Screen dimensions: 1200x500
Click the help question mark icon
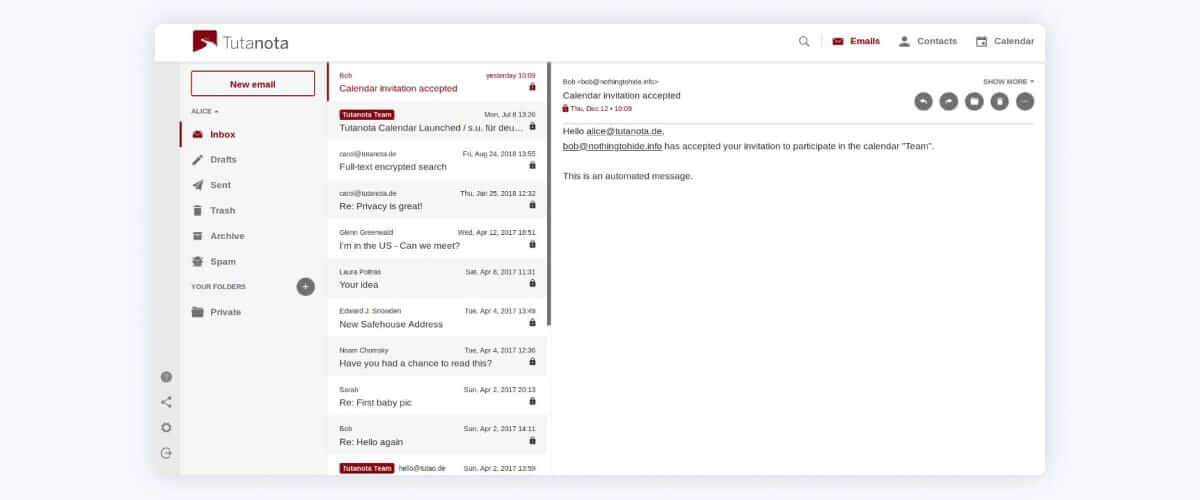point(166,377)
